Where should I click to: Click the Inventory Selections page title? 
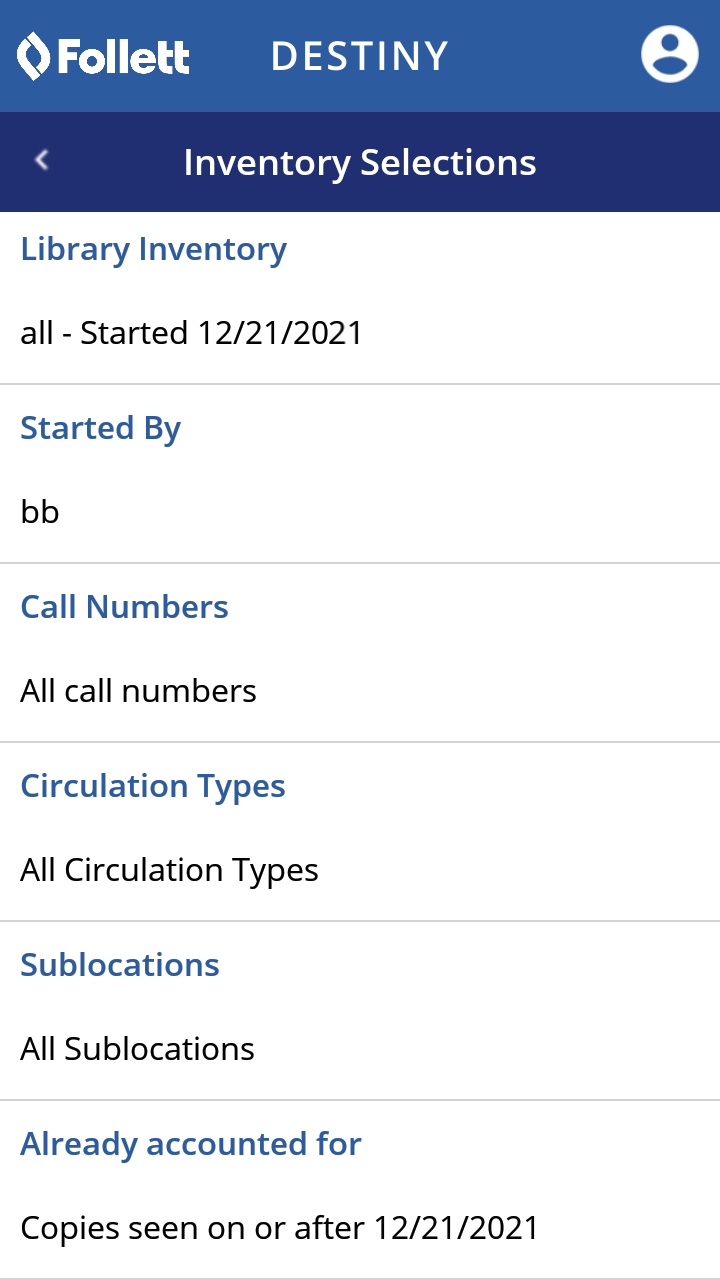[360, 162]
